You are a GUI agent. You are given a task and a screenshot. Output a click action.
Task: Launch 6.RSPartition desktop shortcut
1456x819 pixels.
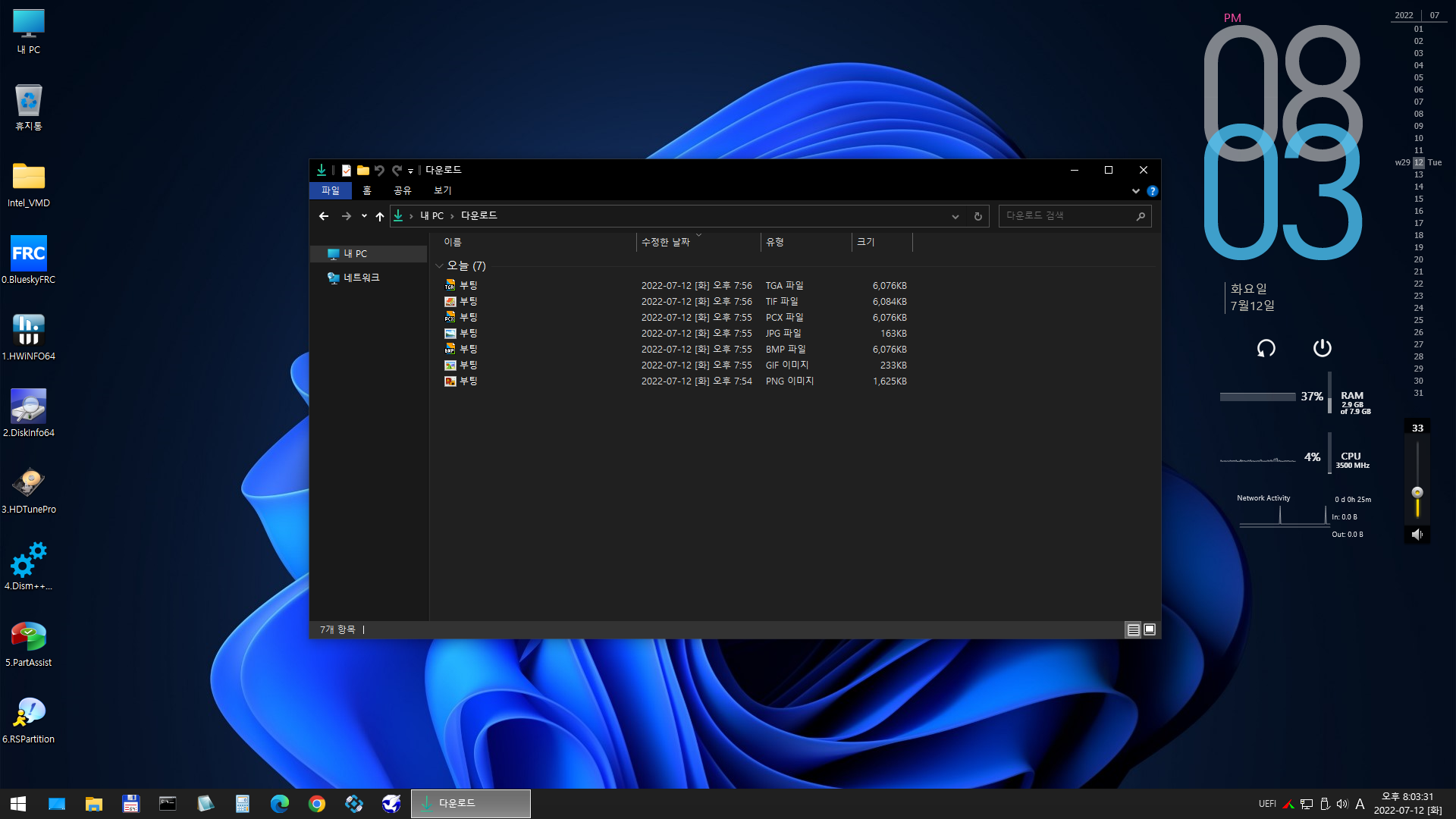pos(29,720)
